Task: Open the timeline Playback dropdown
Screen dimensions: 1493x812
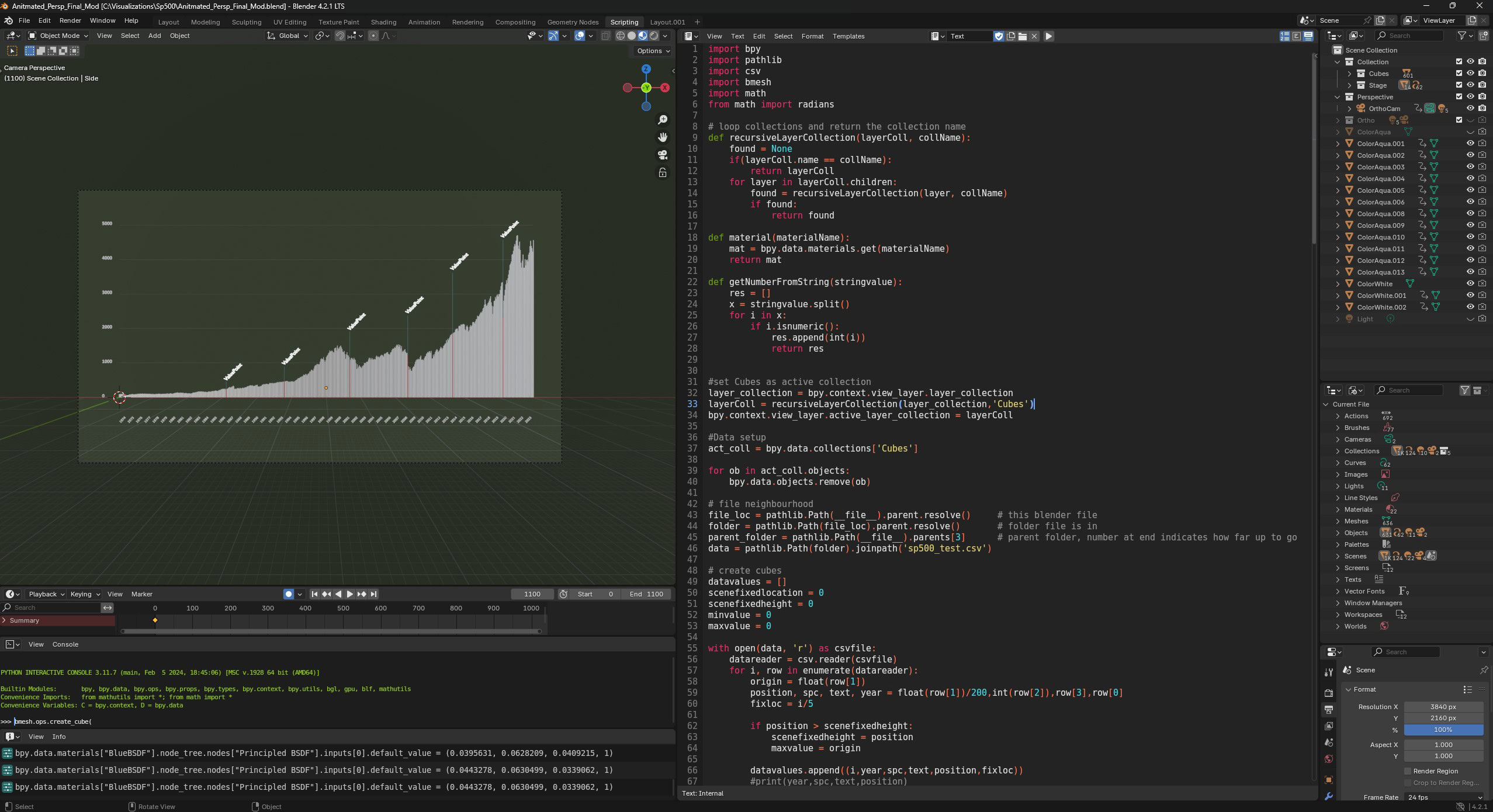Action: point(46,594)
